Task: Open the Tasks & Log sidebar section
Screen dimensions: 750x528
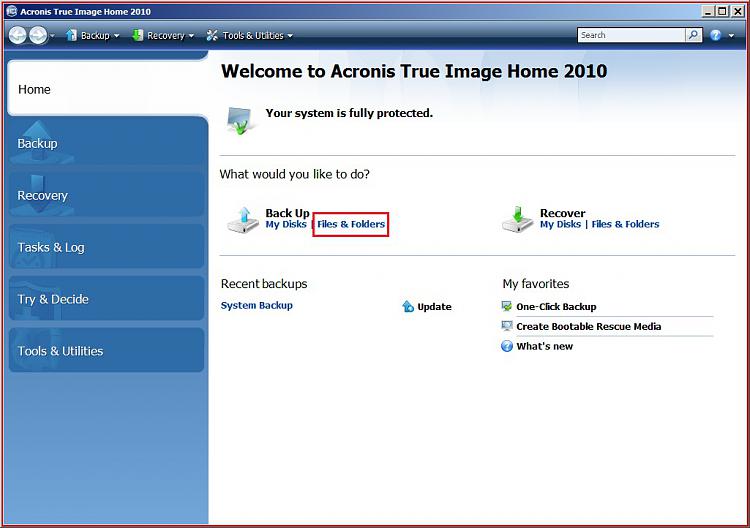Action: click(x=106, y=247)
